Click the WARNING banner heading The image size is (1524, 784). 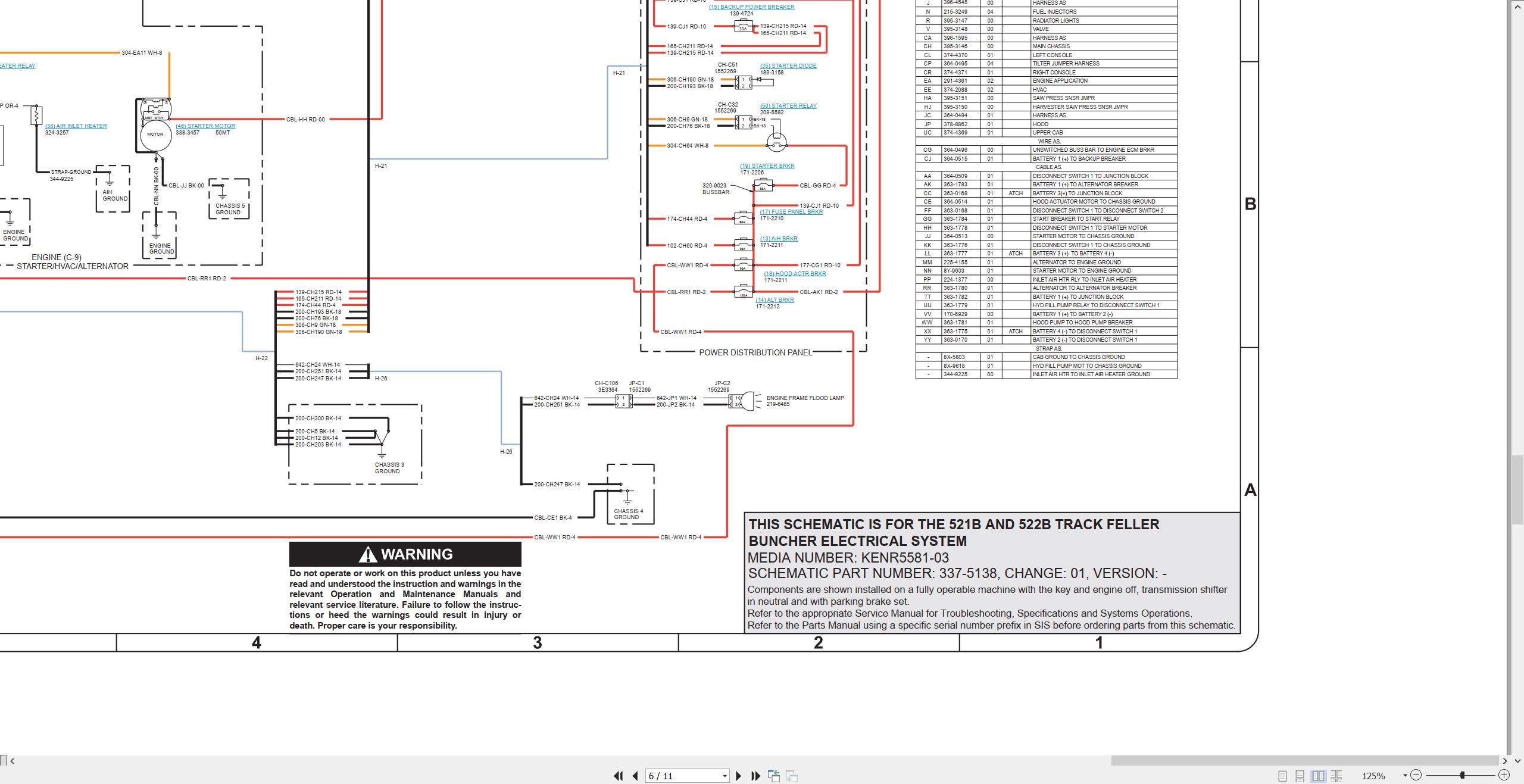click(x=405, y=554)
